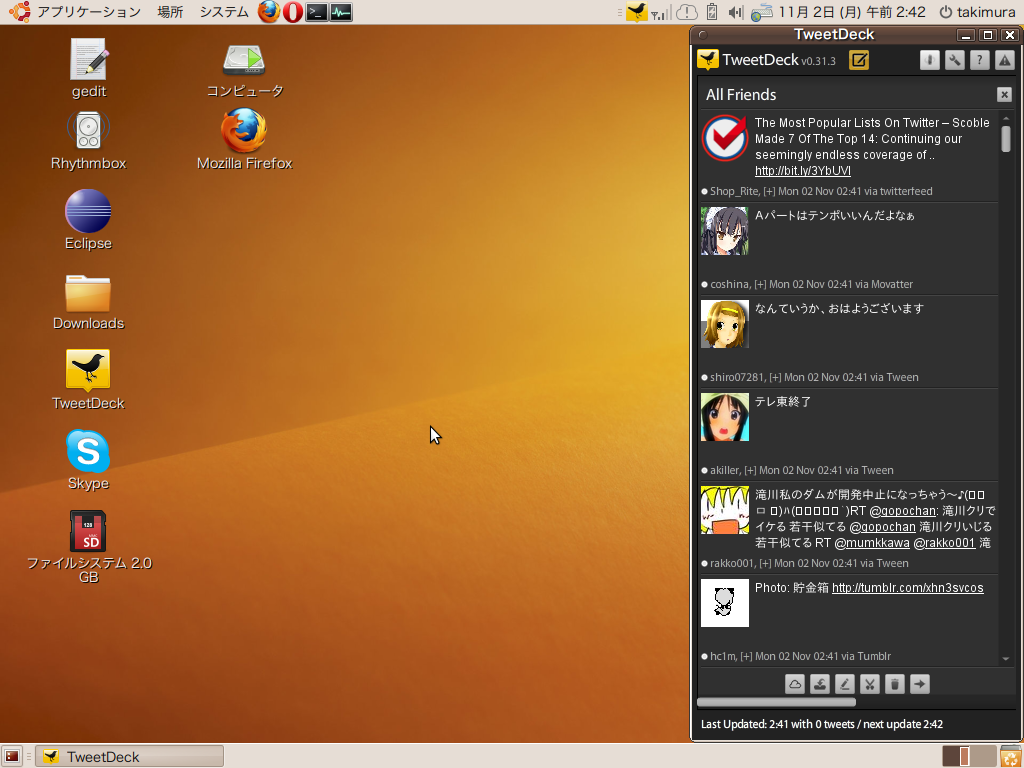Click the scroll down arrow in All Friends
The height and width of the screenshot is (768, 1024).
click(1006, 659)
